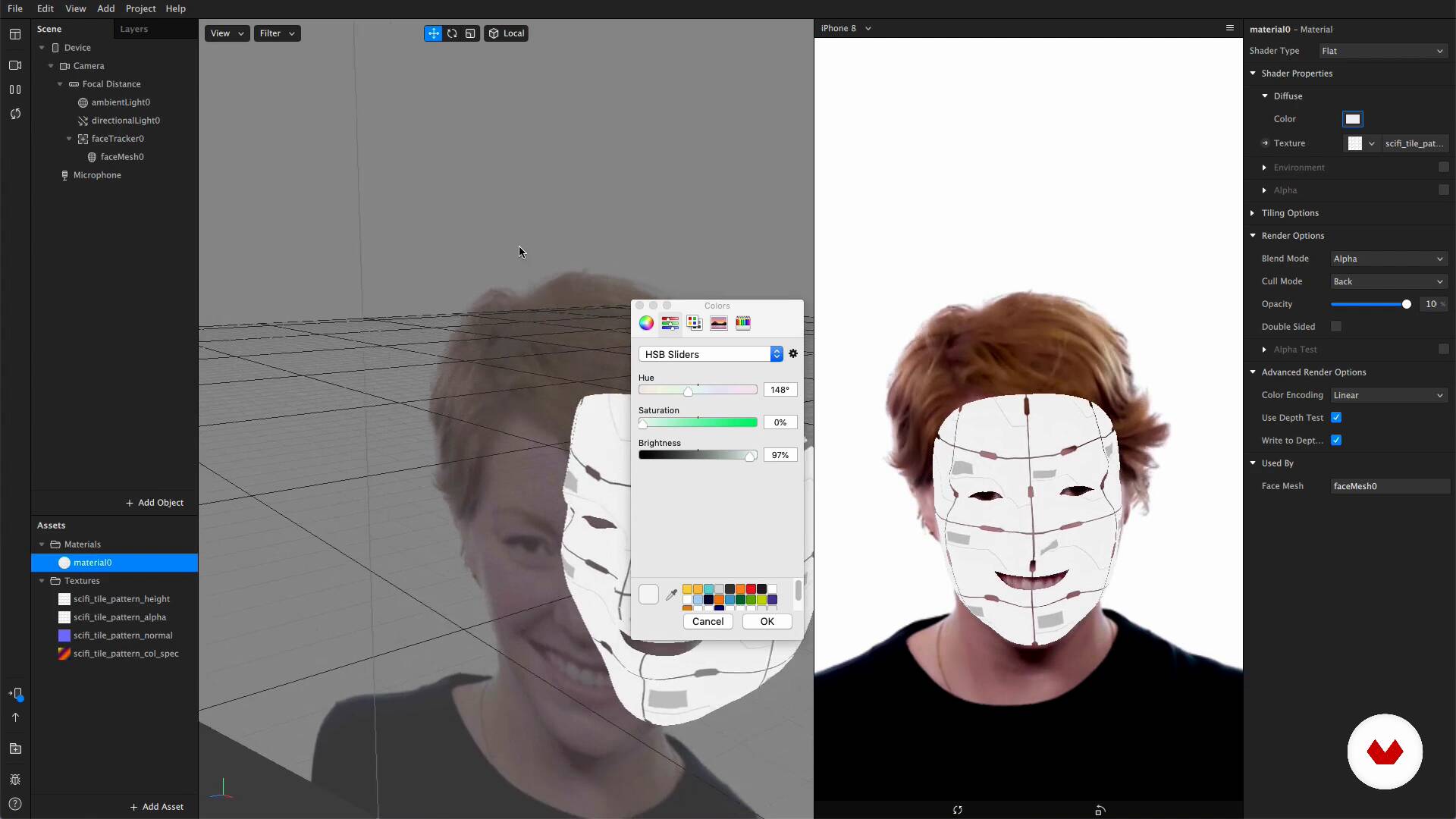Select the faceMesh0 object in Scene
Image resolution: width=1456 pixels, height=819 pixels.
click(x=122, y=157)
